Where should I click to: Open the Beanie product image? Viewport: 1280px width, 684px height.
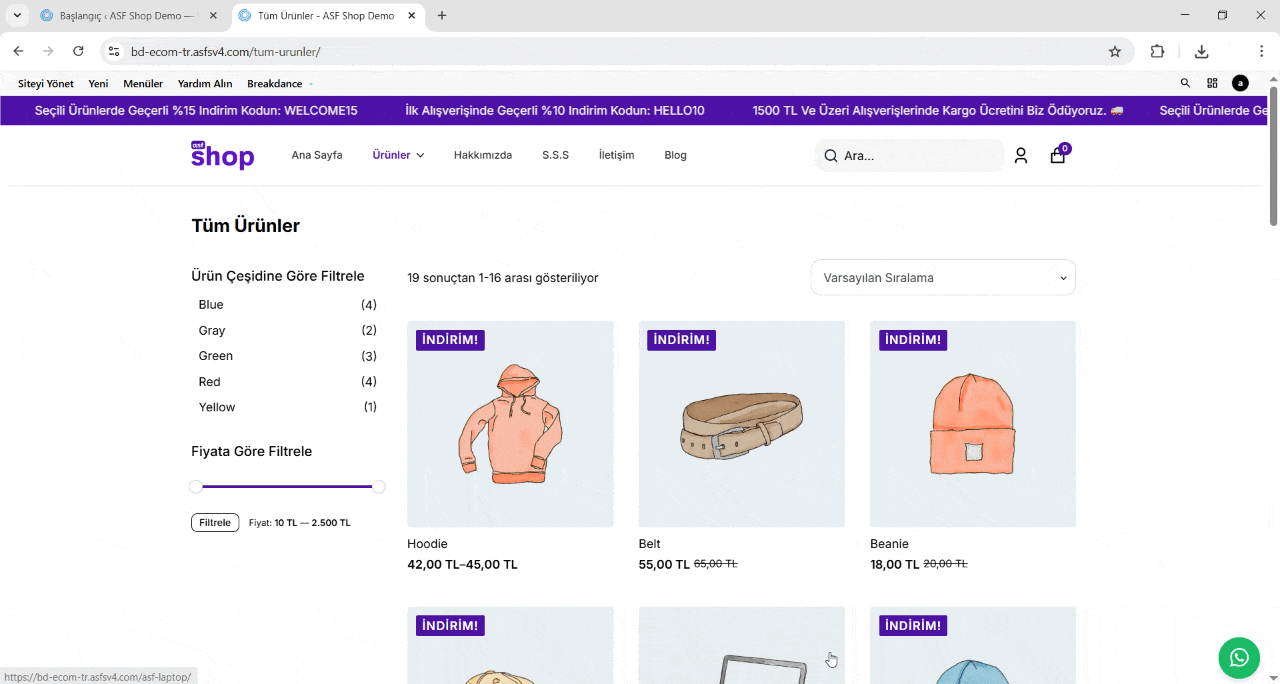pyautogui.click(x=973, y=424)
